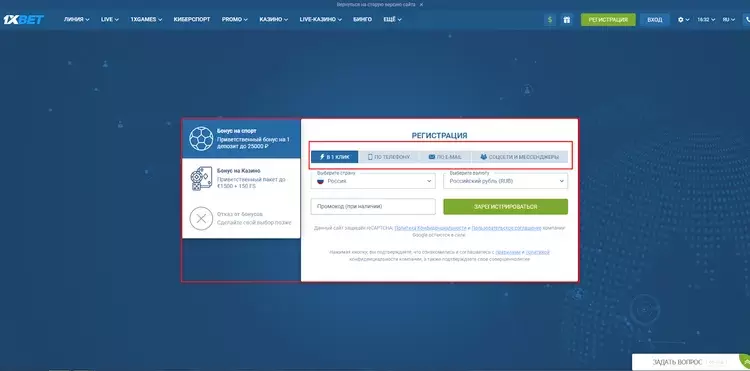Expand the ЛИНИЯ menu
This screenshot has width=750, height=371.
pyautogui.click(x=77, y=20)
